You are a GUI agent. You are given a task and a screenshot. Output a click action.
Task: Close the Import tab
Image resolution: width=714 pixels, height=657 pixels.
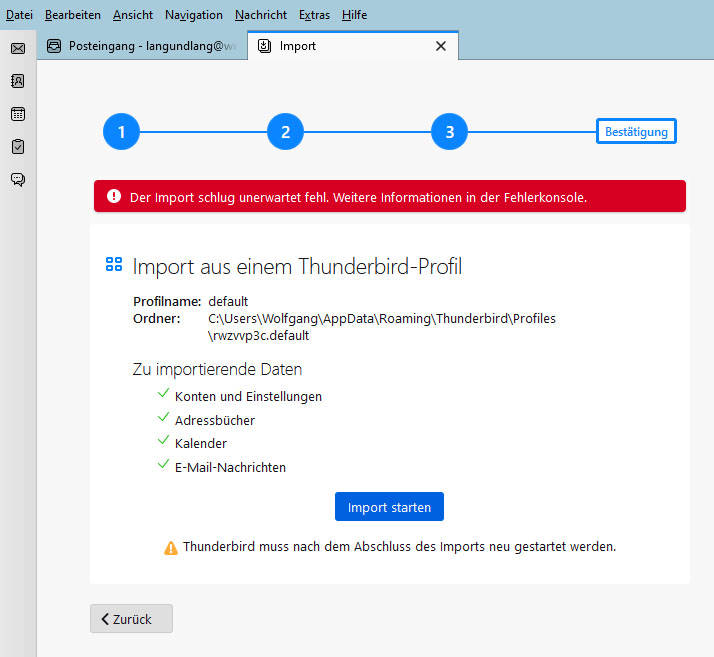[x=440, y=46]
